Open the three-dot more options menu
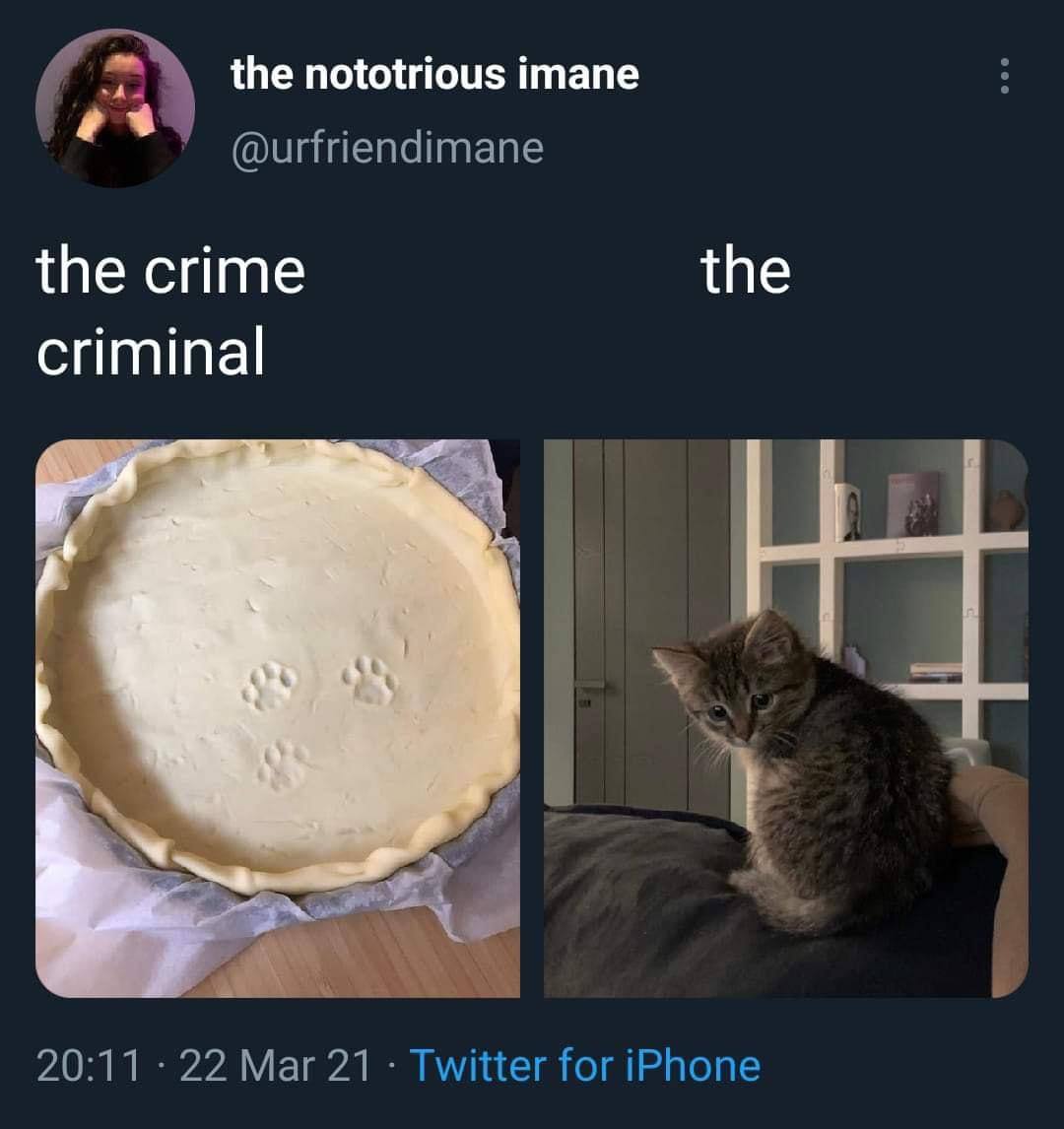This screenshot has height=1129, width=1064. (x=1005, y=76)
